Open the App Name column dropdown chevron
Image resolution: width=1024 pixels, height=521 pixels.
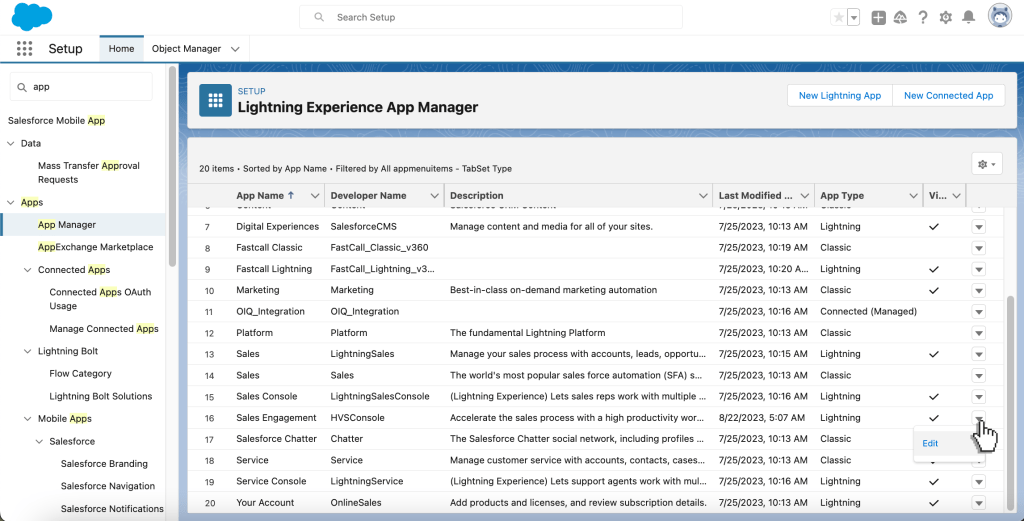tap(315, 196)
